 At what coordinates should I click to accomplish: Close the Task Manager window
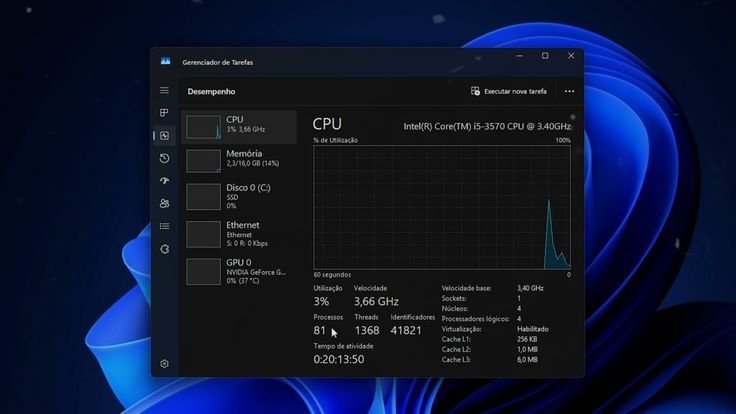[x=571, y=56]
